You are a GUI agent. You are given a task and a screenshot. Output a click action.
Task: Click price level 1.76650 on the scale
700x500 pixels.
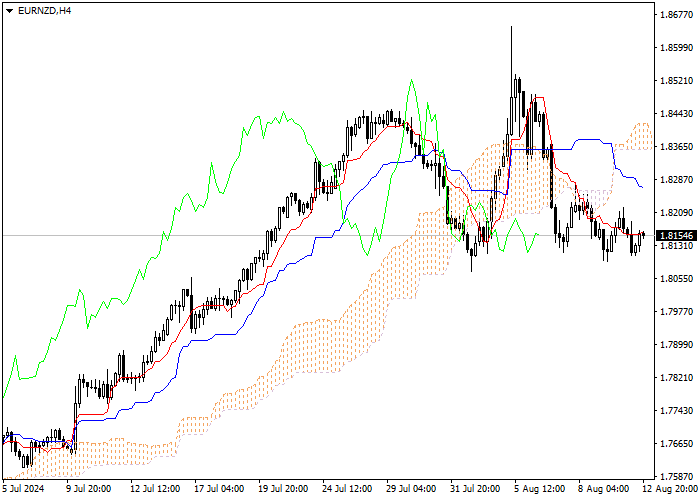point(676,444)
